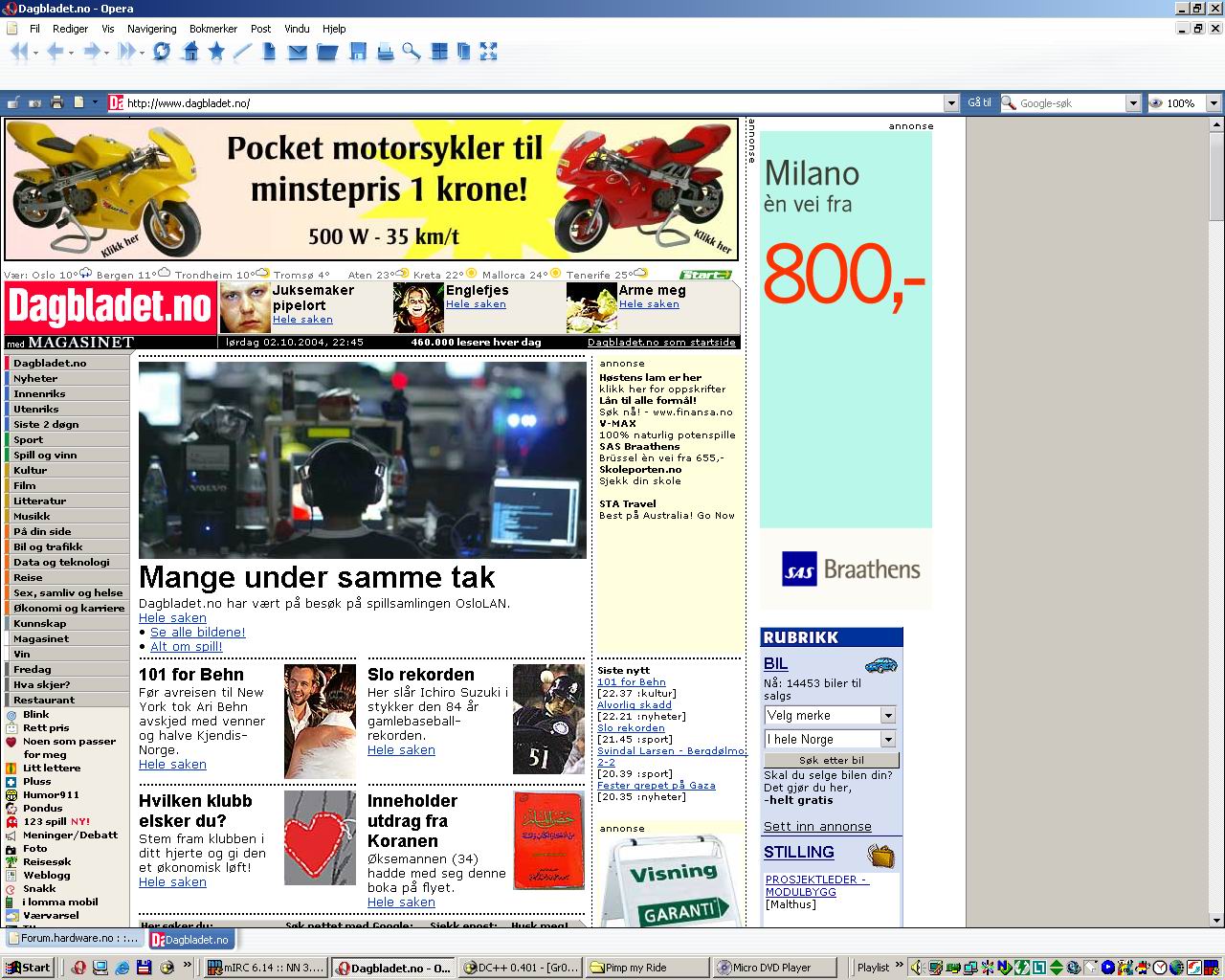Print the page from the main toolbar
Image resolution: width=1225 pixels, height=980 pixels.
(x=386, y=52)
